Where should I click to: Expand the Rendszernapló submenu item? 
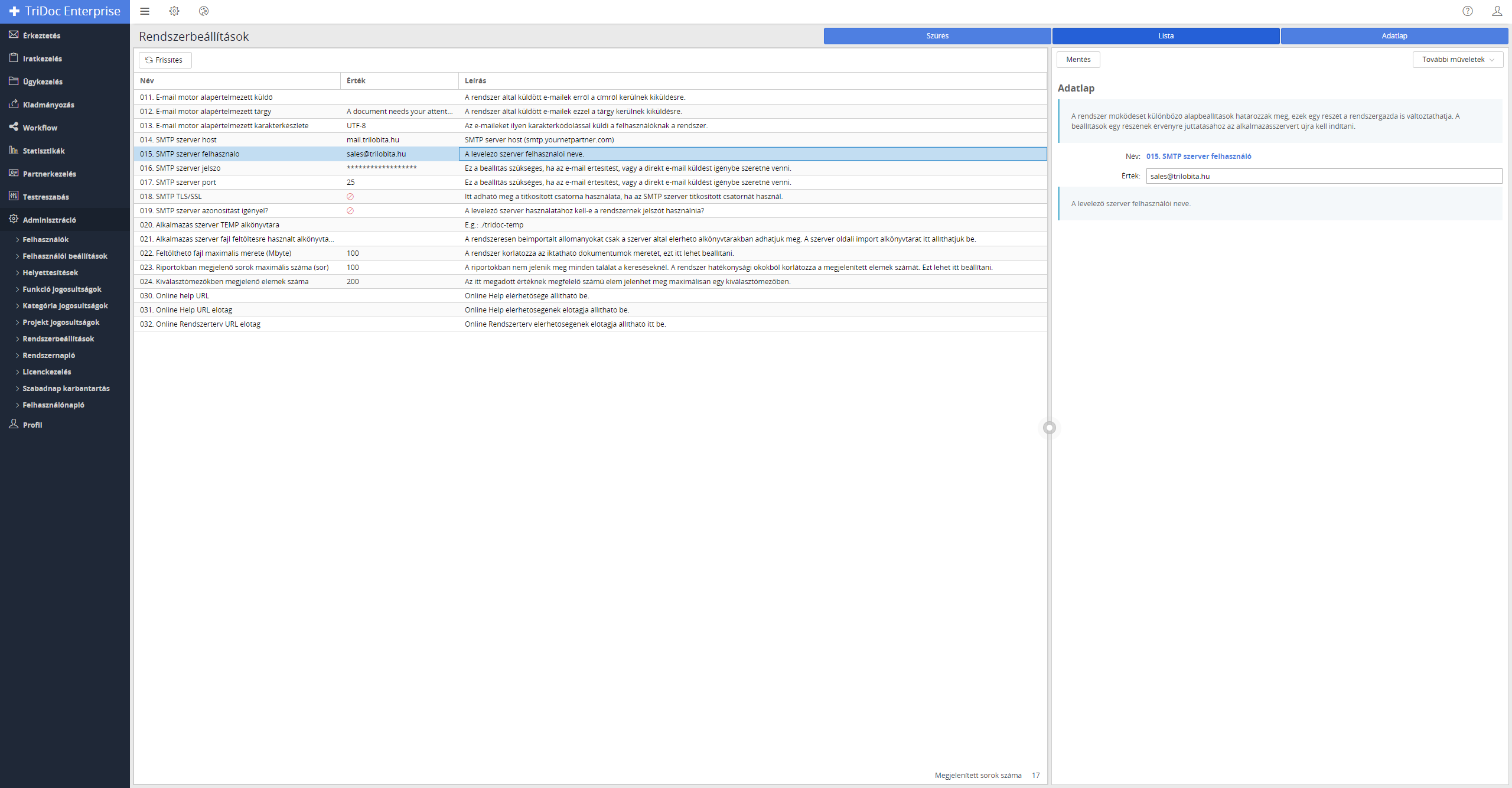(x=48, y=355)
